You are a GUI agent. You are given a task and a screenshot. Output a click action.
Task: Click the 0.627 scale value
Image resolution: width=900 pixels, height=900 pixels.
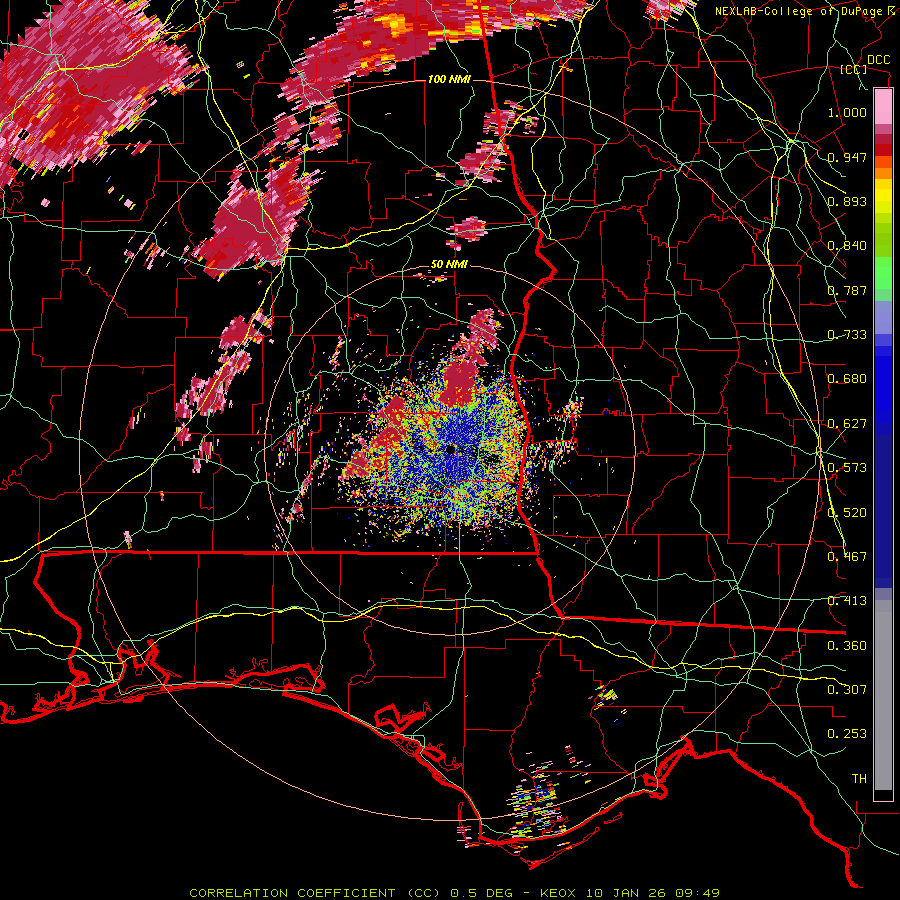click(x=847, y=424)
